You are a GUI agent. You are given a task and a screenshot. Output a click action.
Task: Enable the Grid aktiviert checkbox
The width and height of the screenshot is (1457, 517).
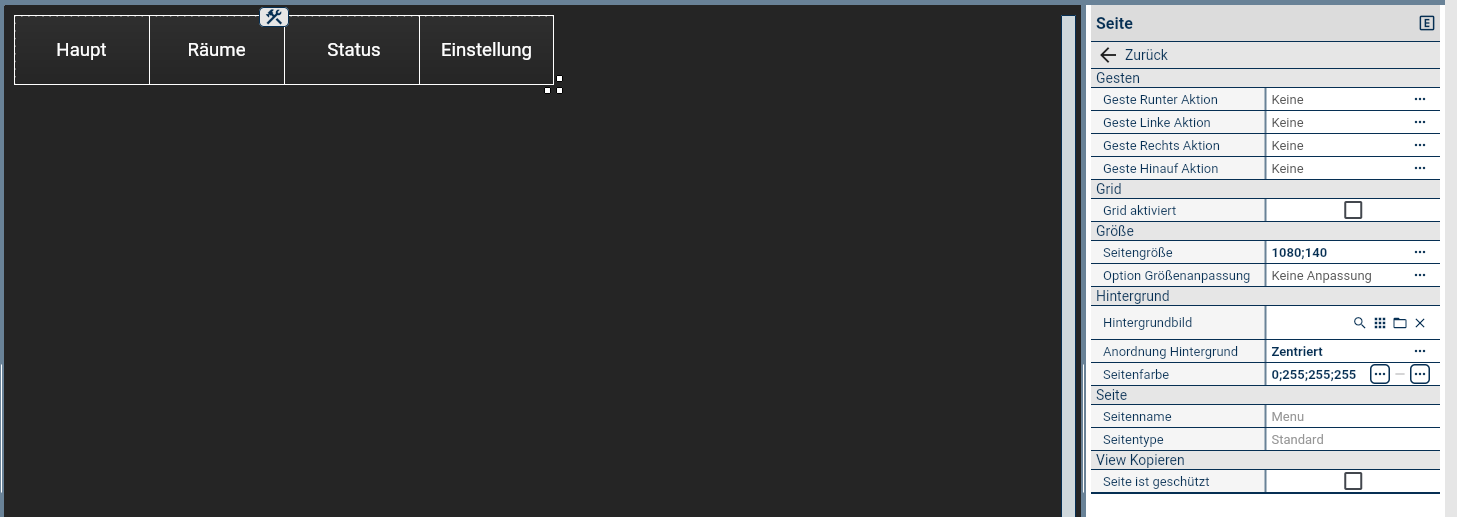[1353, 210]
